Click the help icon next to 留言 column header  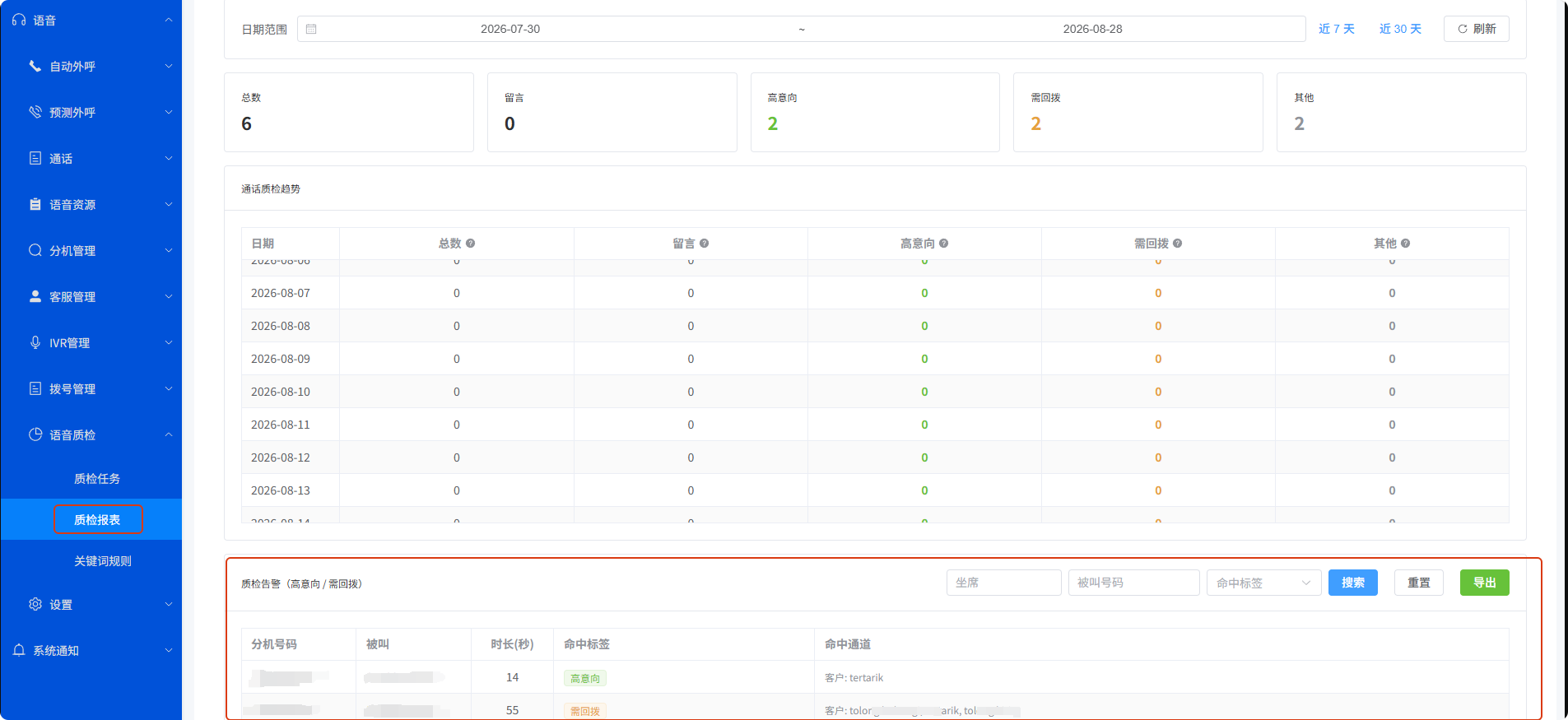click(704, 244)
